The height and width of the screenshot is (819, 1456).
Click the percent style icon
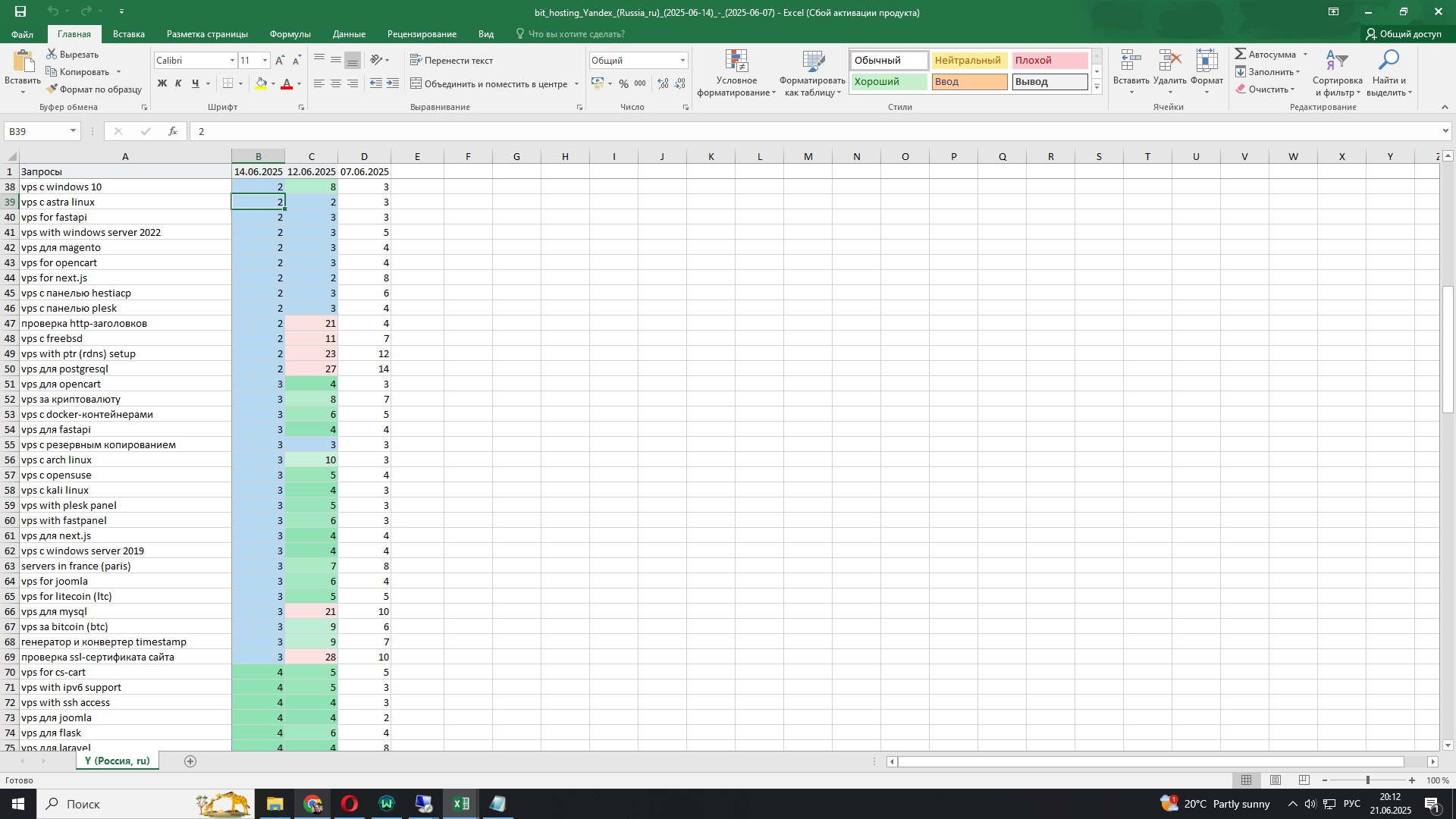pos(623,83)
